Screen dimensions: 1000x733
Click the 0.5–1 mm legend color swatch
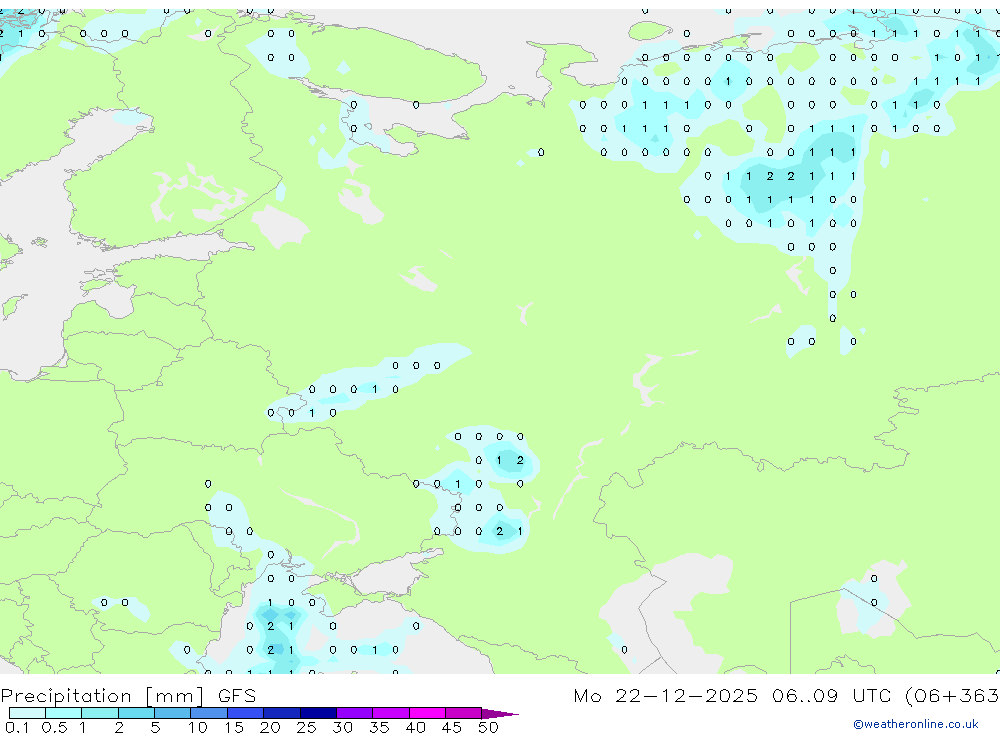pyautogui.click(x=64, y=713)
